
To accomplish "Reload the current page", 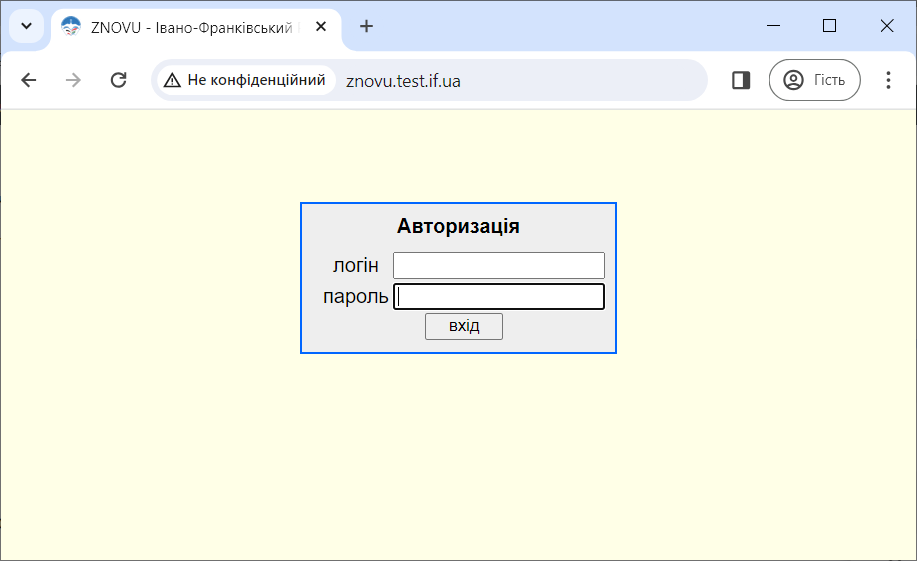I will coord(118,80).
